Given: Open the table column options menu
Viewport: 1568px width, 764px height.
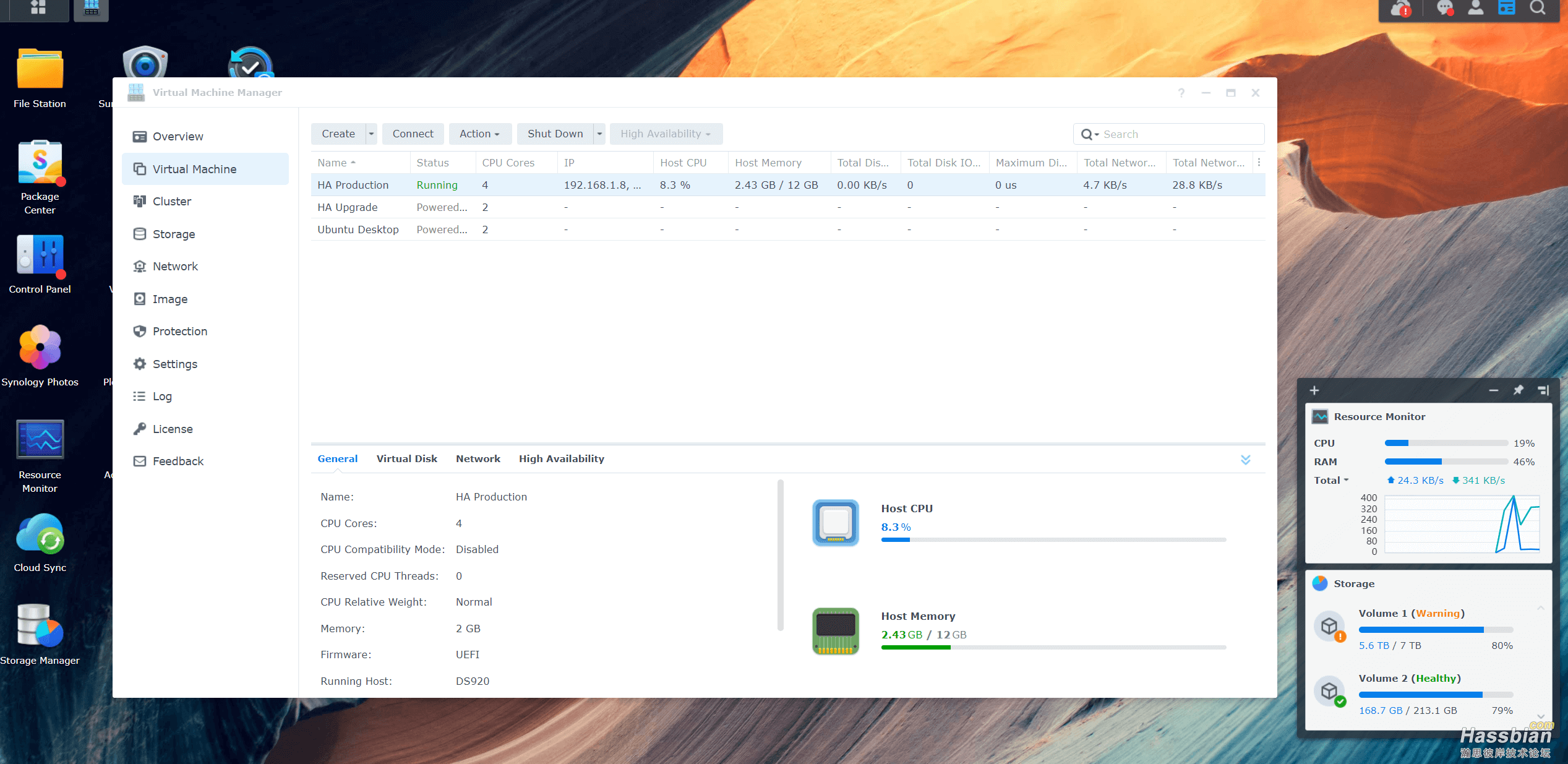Looking at the screenshot, I should (x=1259, y=162).
